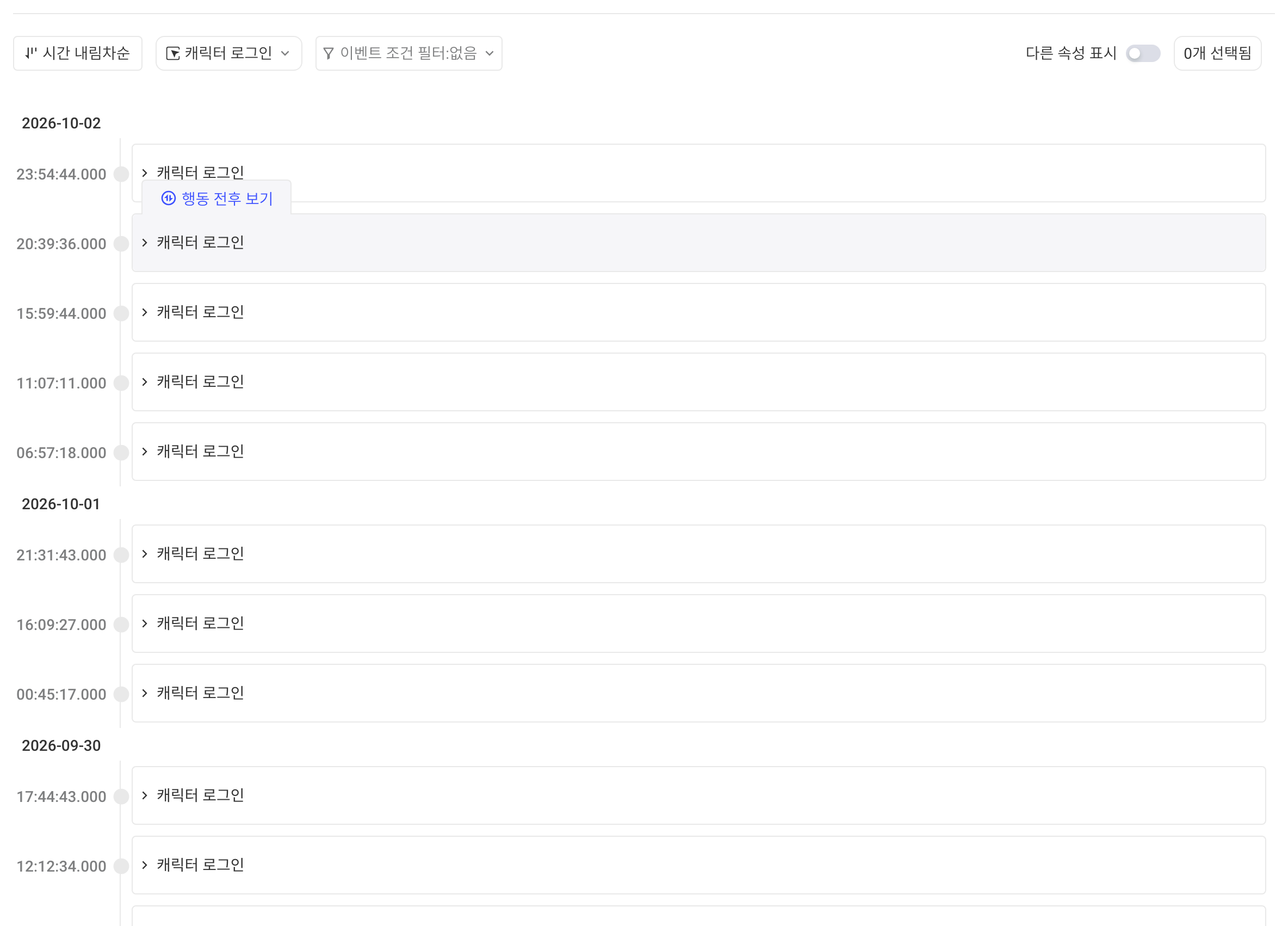Expand the 17:44:43.000 event row chevron

(x=145, y=795)
